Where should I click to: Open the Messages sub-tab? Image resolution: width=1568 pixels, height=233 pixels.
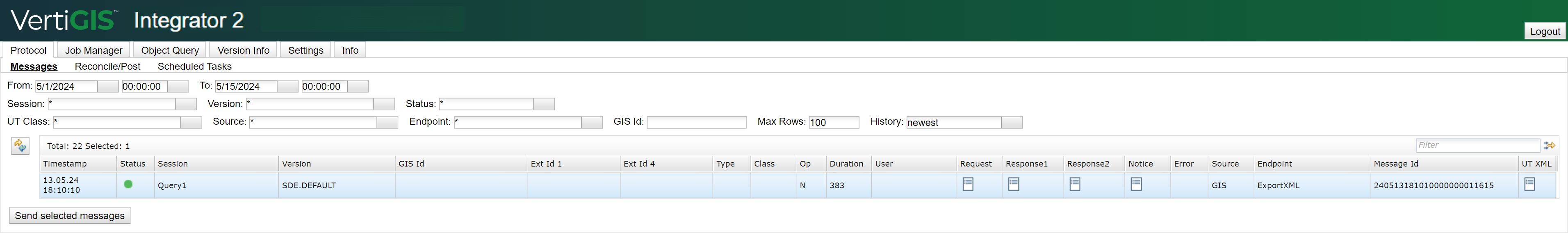pyautogui.click(x=34, y=66)
